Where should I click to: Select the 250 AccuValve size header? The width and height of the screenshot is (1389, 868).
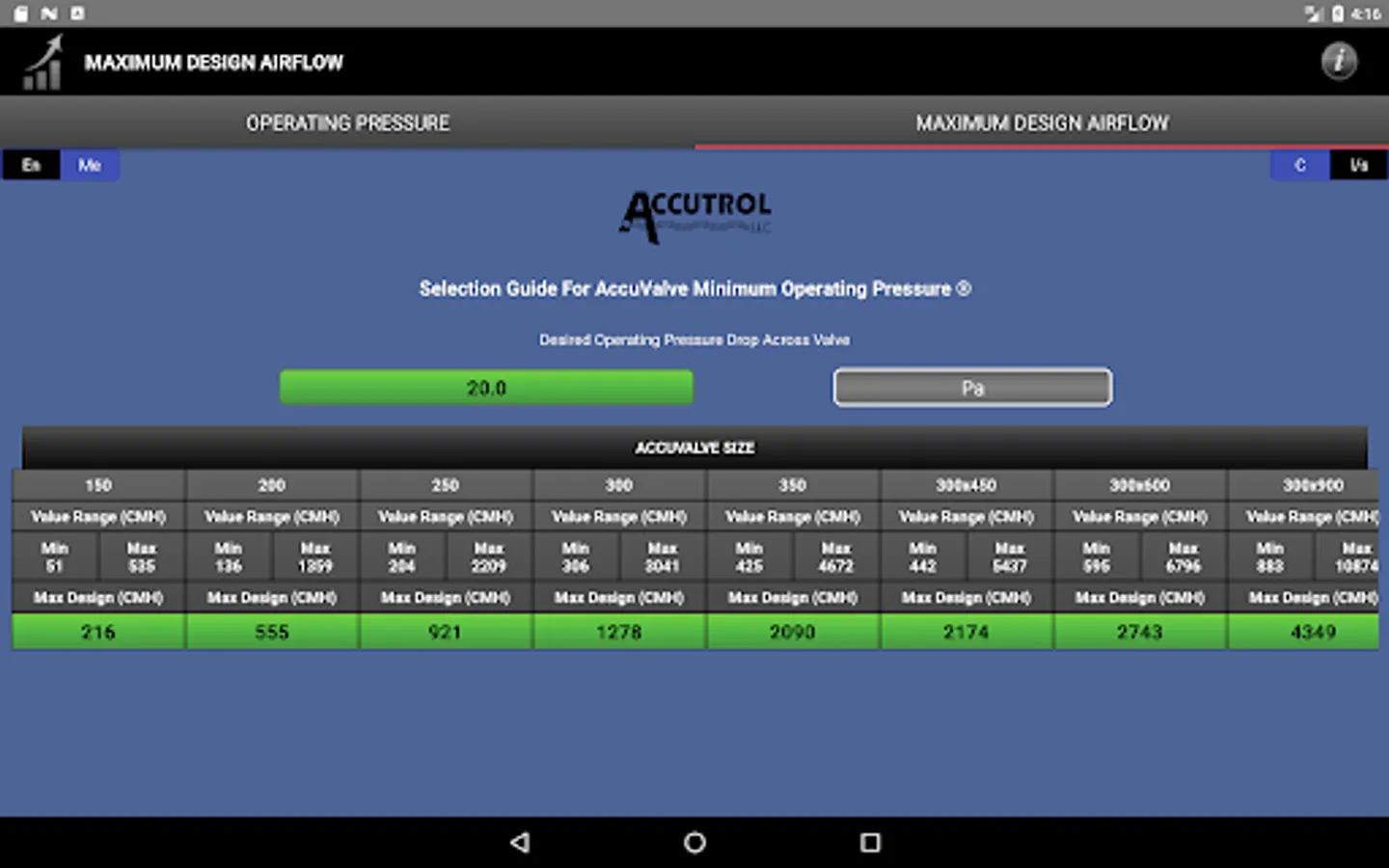pyautogui.click(x=446, y=485)
